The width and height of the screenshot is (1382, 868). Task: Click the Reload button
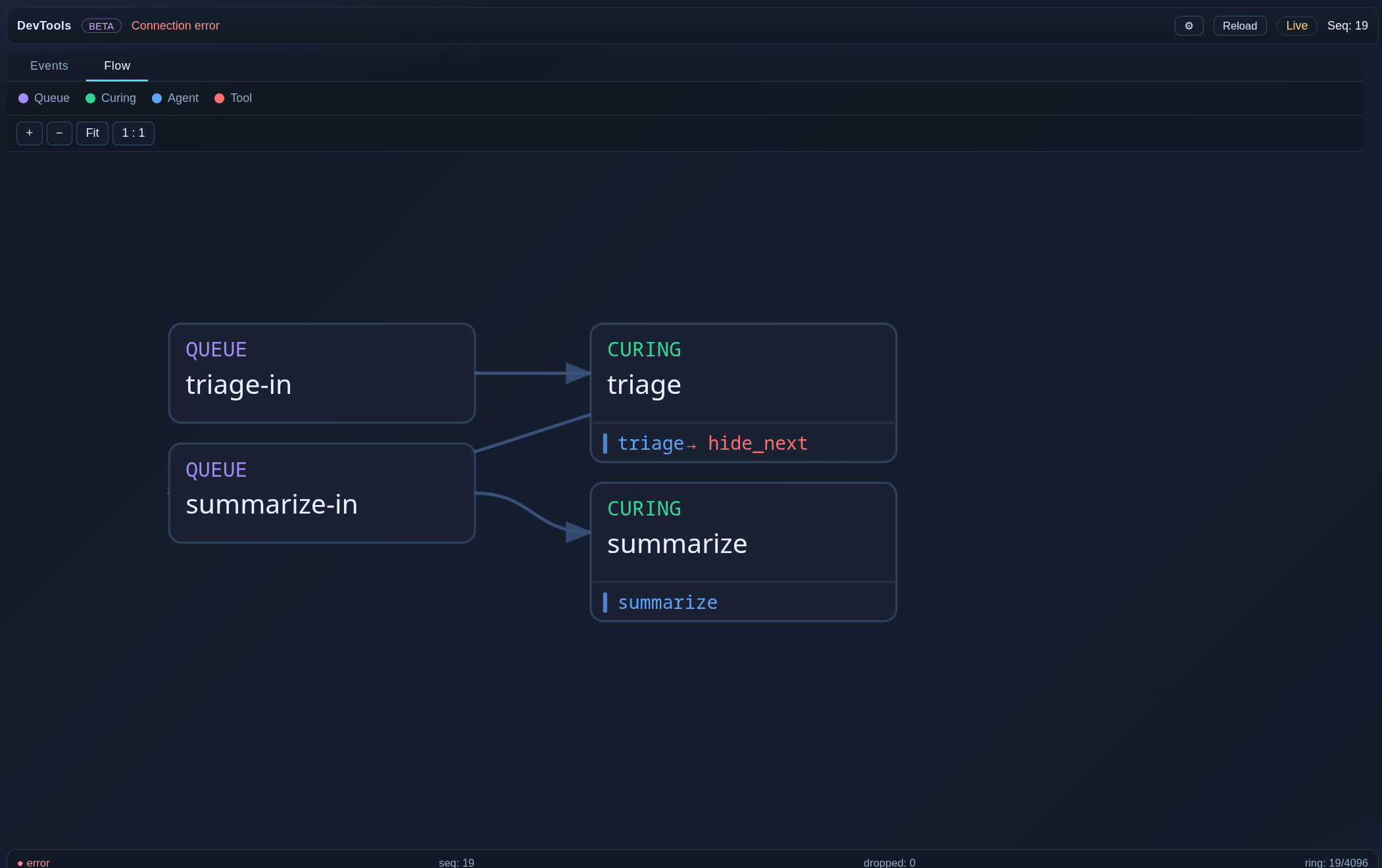tap(1239, 26)
